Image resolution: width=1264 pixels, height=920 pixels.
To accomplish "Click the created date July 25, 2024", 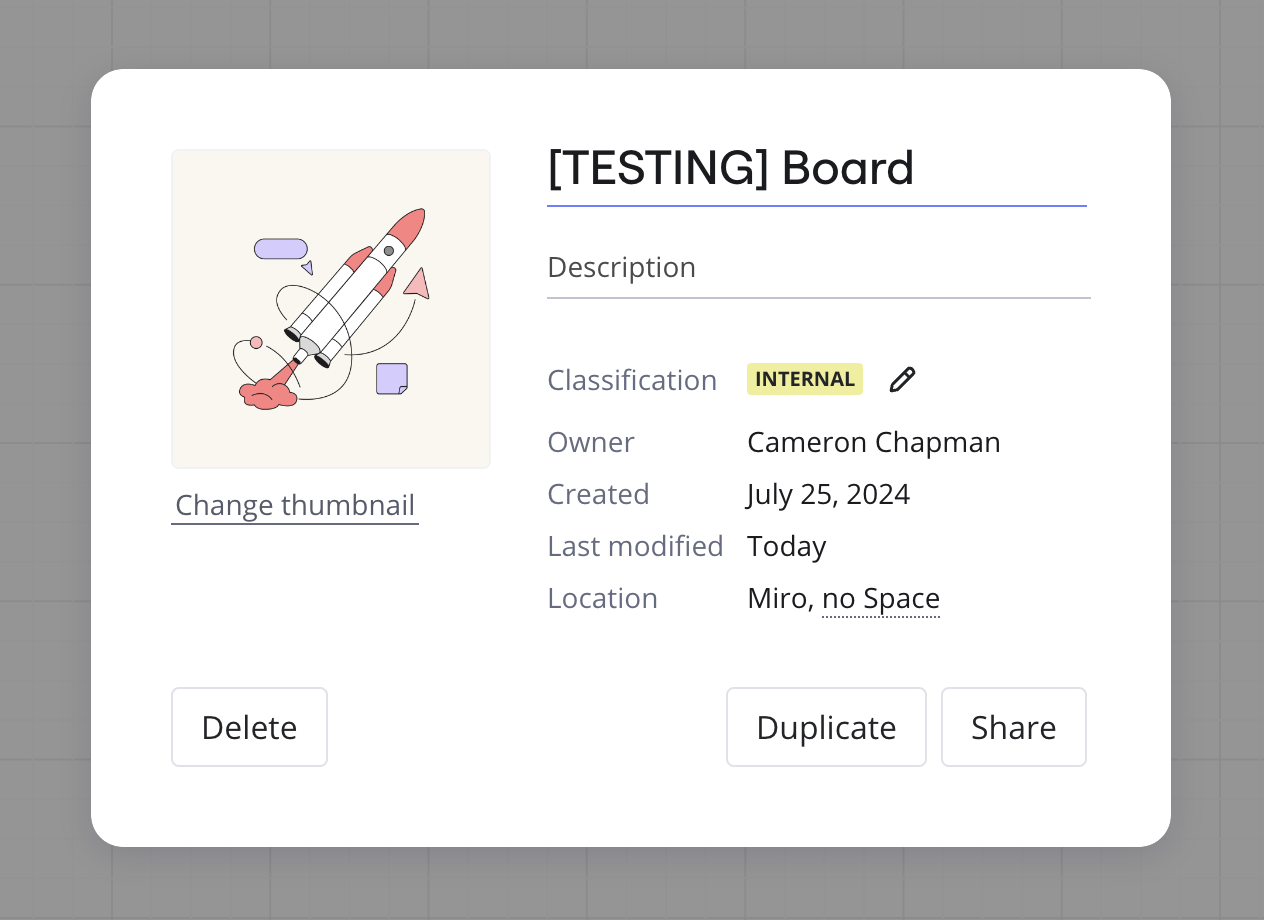I will pos(828,494).
